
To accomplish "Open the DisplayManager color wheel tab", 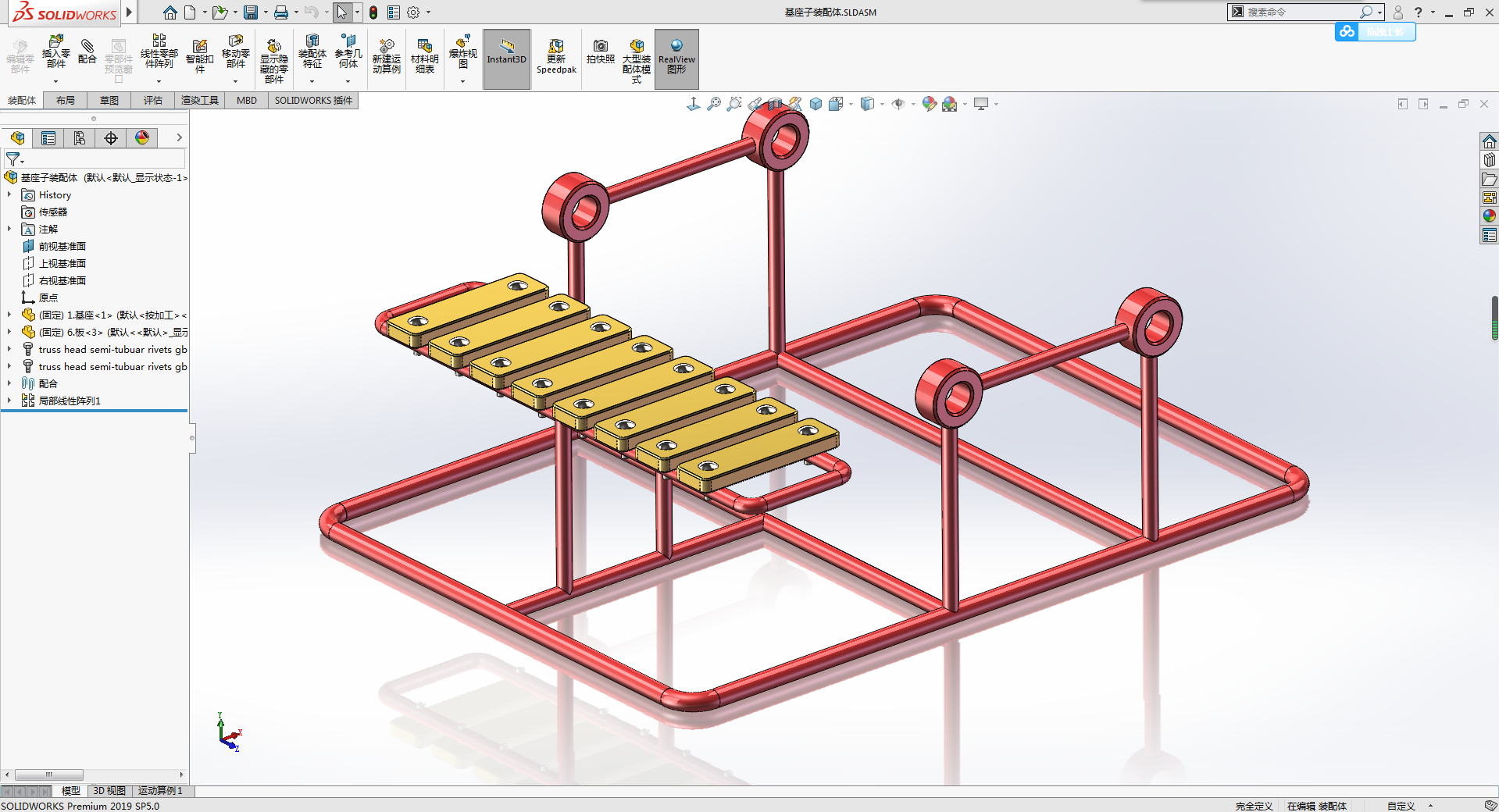I will coord(142,138).
